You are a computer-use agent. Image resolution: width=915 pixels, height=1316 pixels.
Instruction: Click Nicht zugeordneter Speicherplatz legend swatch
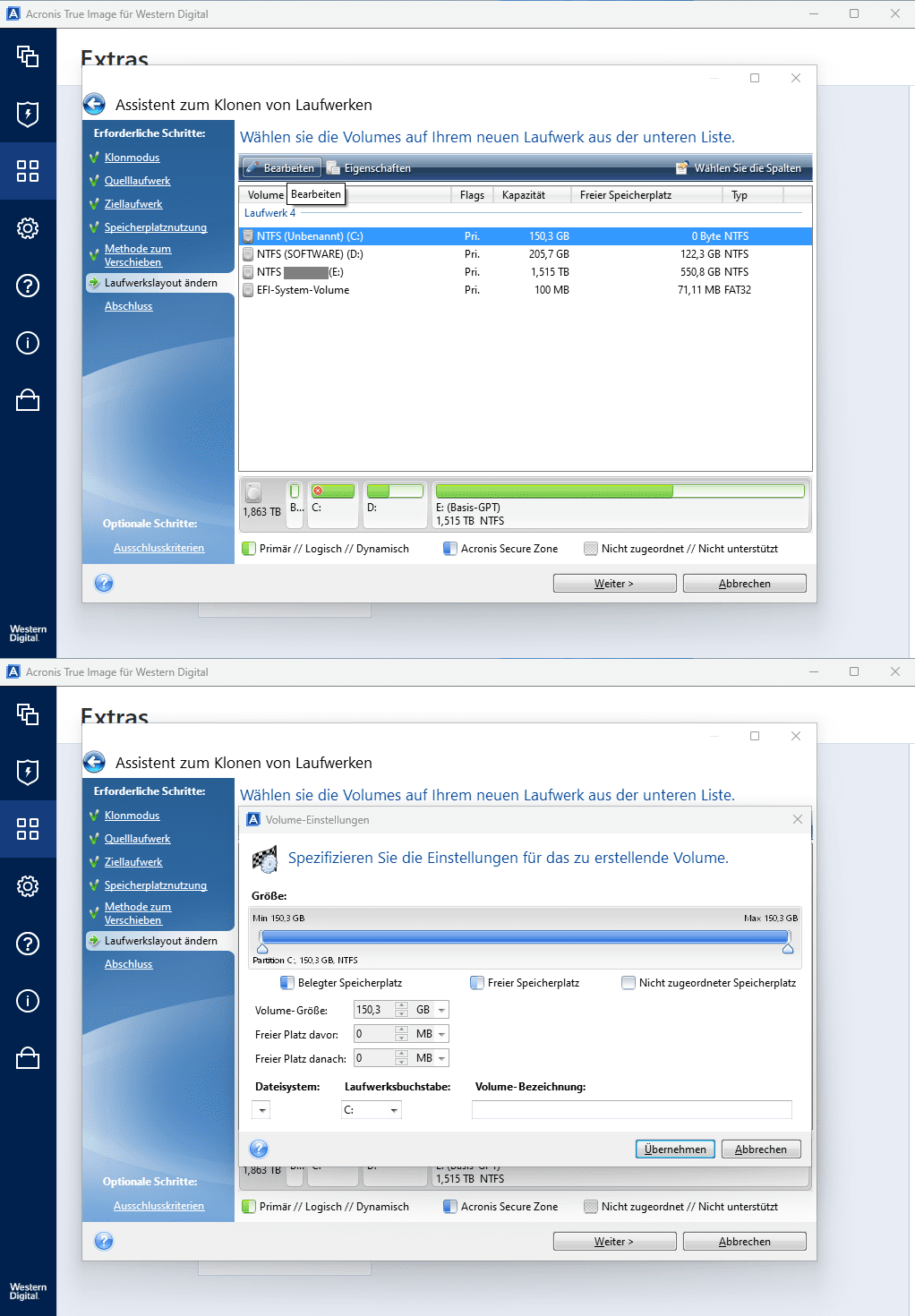(x=629, y=982)
